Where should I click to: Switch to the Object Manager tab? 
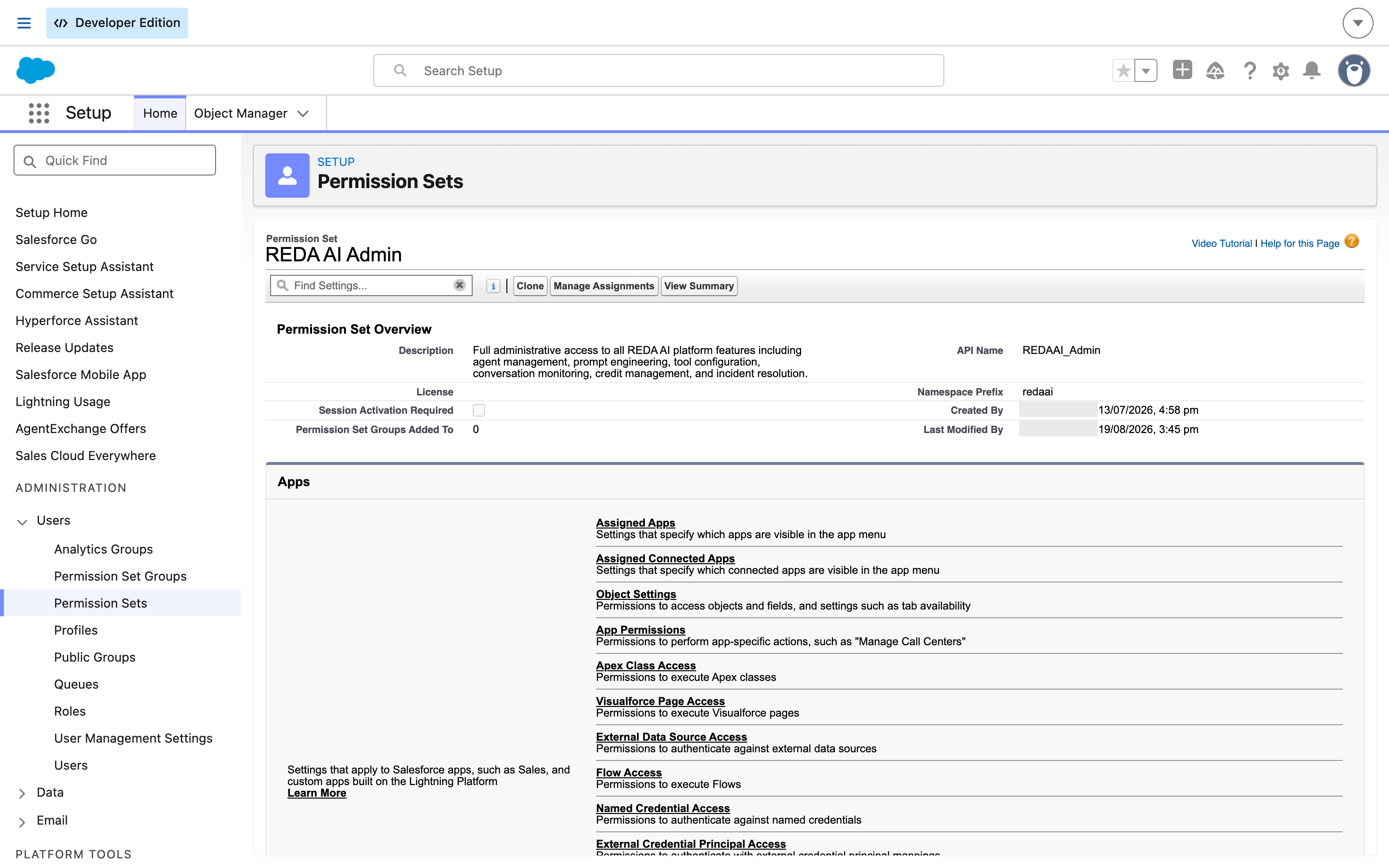241,113
